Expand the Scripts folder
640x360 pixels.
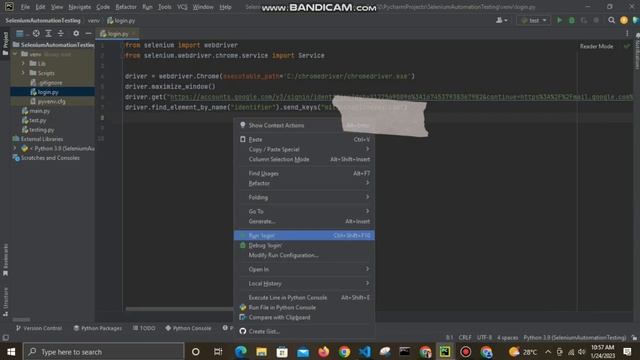pyautogui.click(x=23, y=73)
